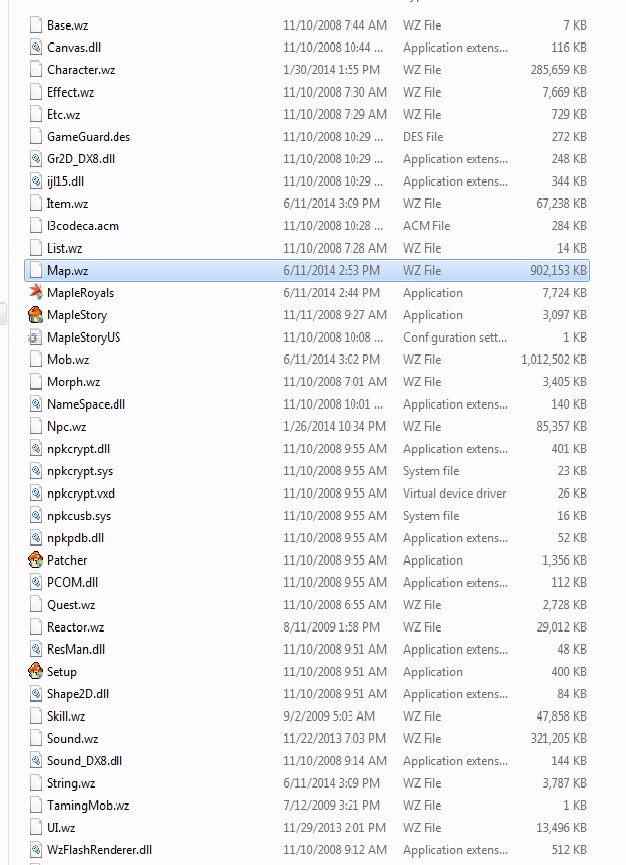Select the Skill.wz file name
Image resolution: width=626 pixels, height=865 pixels.
tap(66, 716)
